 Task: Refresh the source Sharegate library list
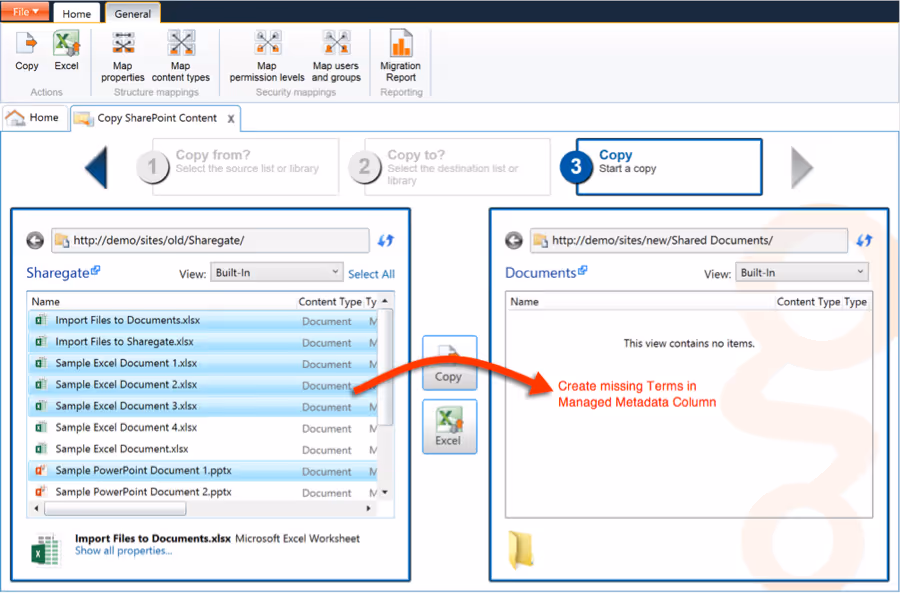pos(386,241)
